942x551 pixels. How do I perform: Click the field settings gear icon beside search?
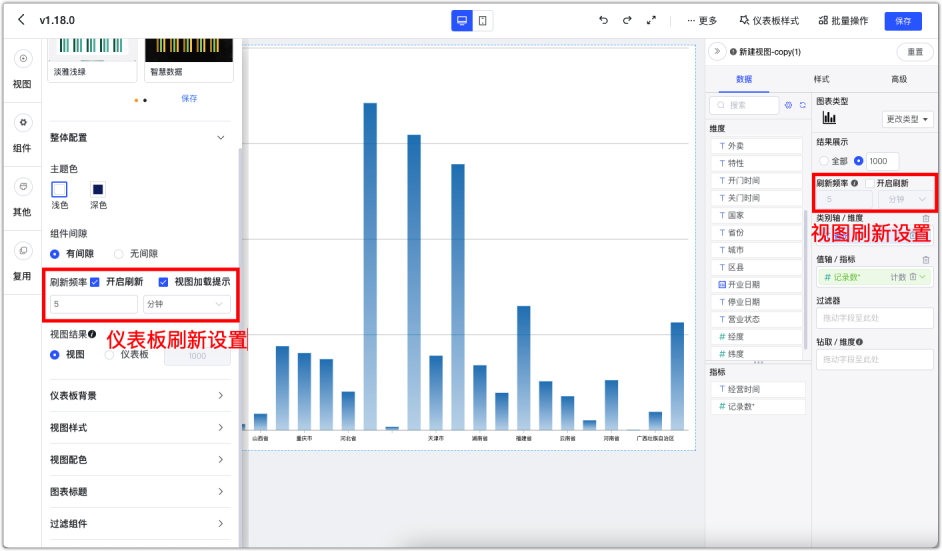point(788,105)
